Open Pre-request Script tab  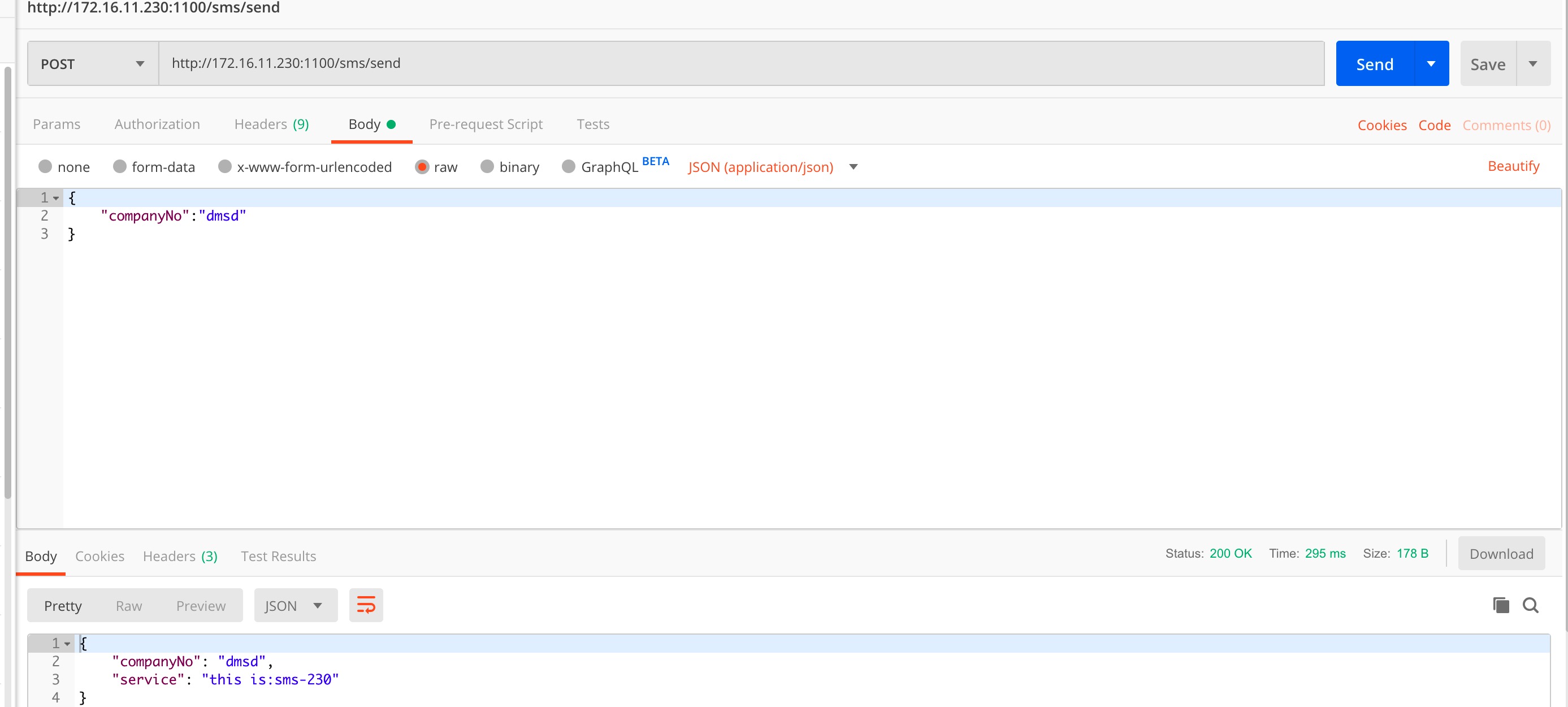(x=486, y=124)
